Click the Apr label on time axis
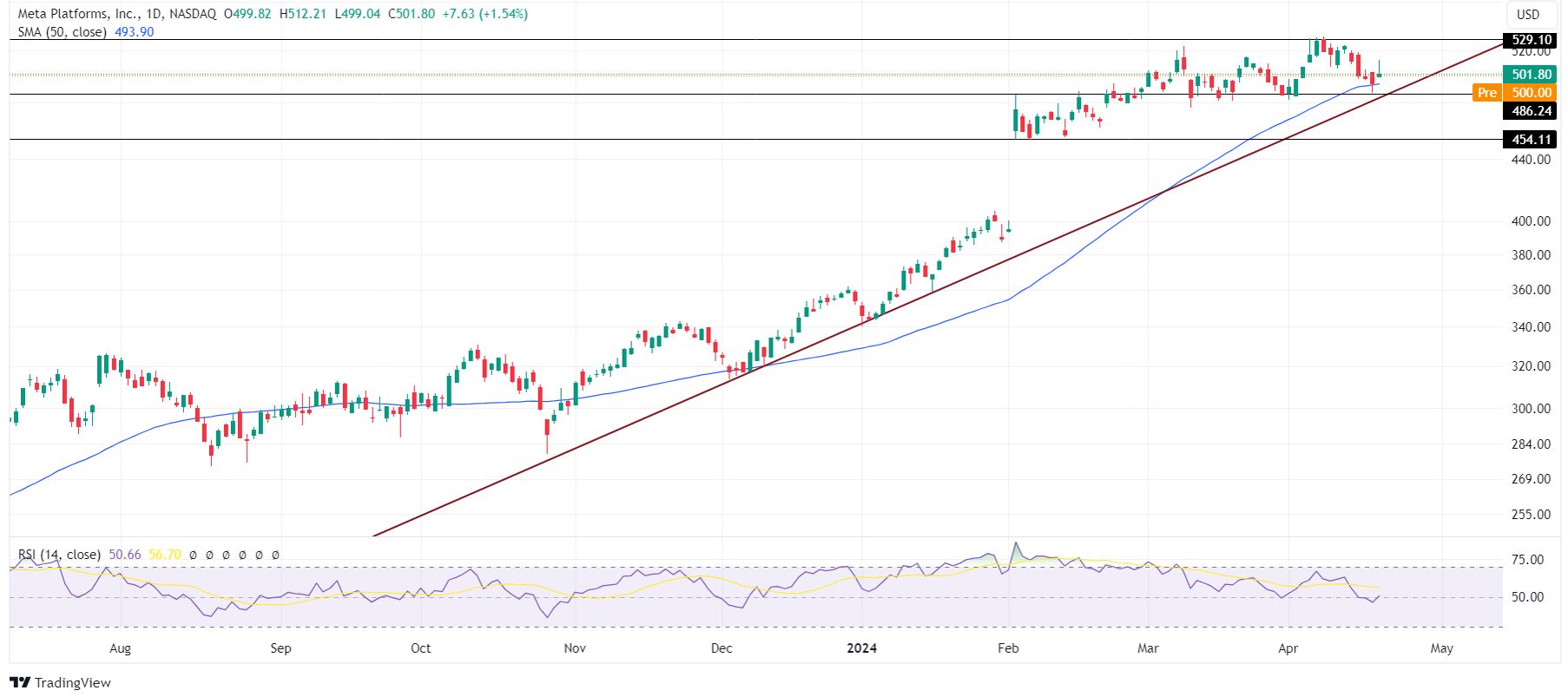The image size is (1568, 697). 1288,648
